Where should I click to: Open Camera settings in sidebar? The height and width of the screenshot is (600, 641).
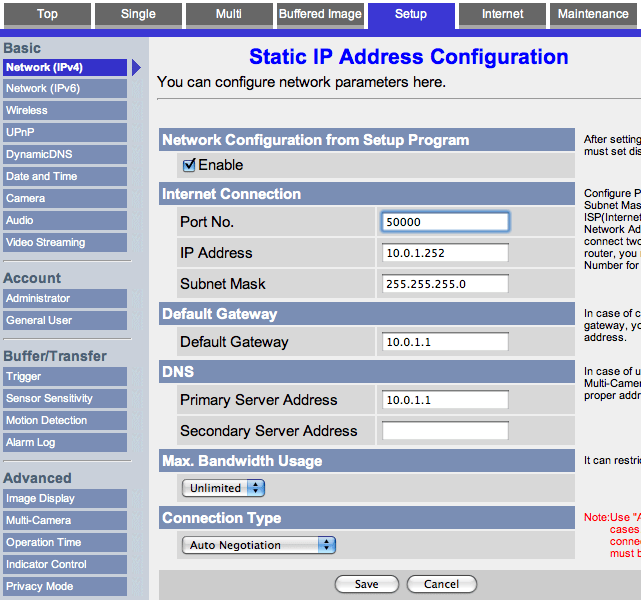pos(65,199)
